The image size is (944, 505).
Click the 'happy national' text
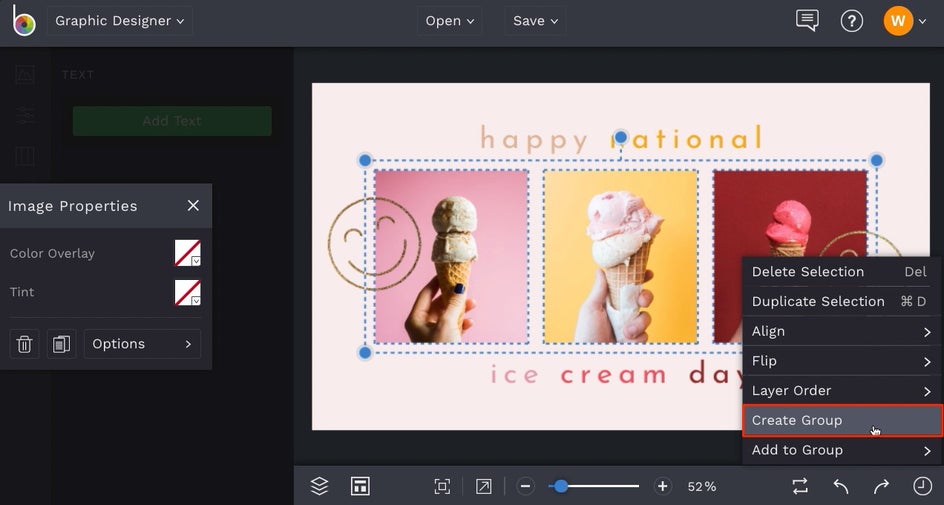[621, 138]
